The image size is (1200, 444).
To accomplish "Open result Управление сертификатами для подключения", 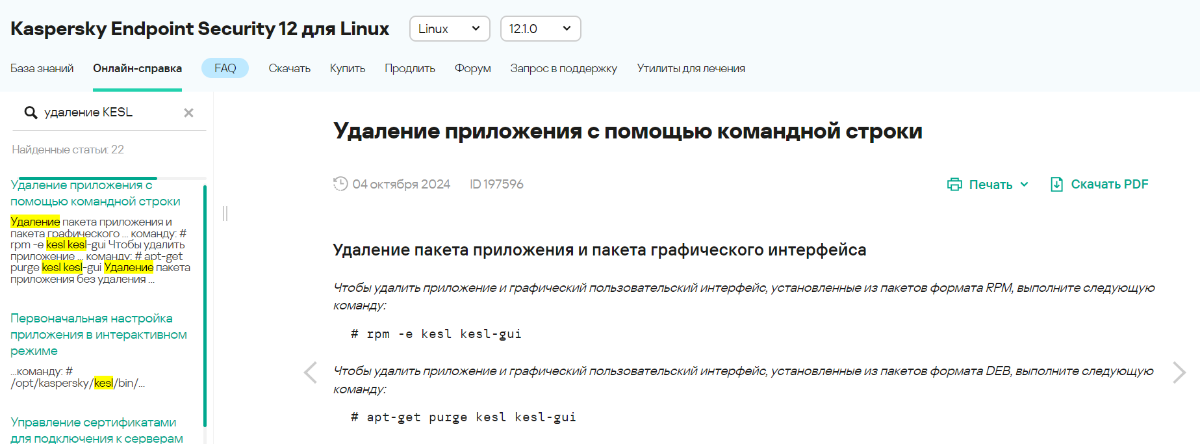I will tap(97, 429).
